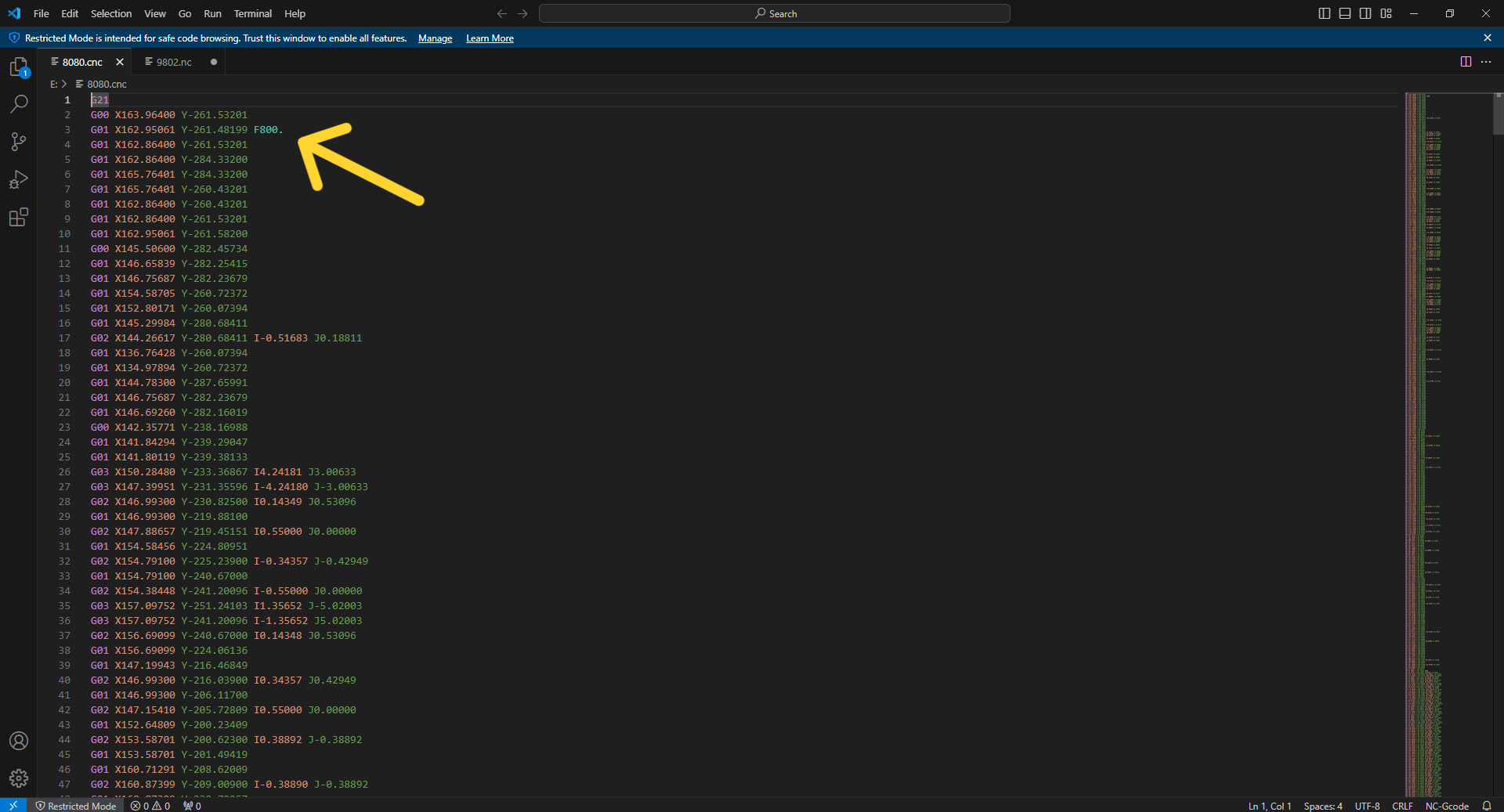Click the Manage link in banner
The image size is (1504, 812).
point(435,38)
